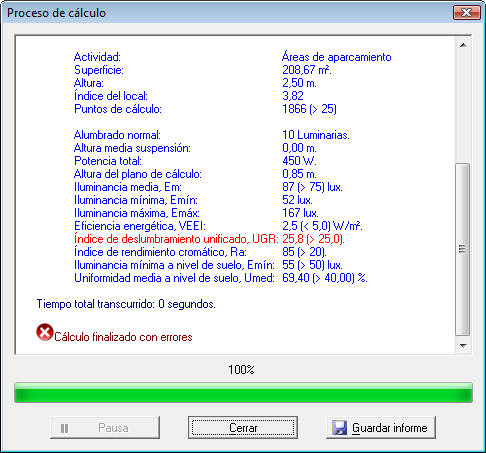Click the vertical scrollbar thumb

click(x=463, y=249)
